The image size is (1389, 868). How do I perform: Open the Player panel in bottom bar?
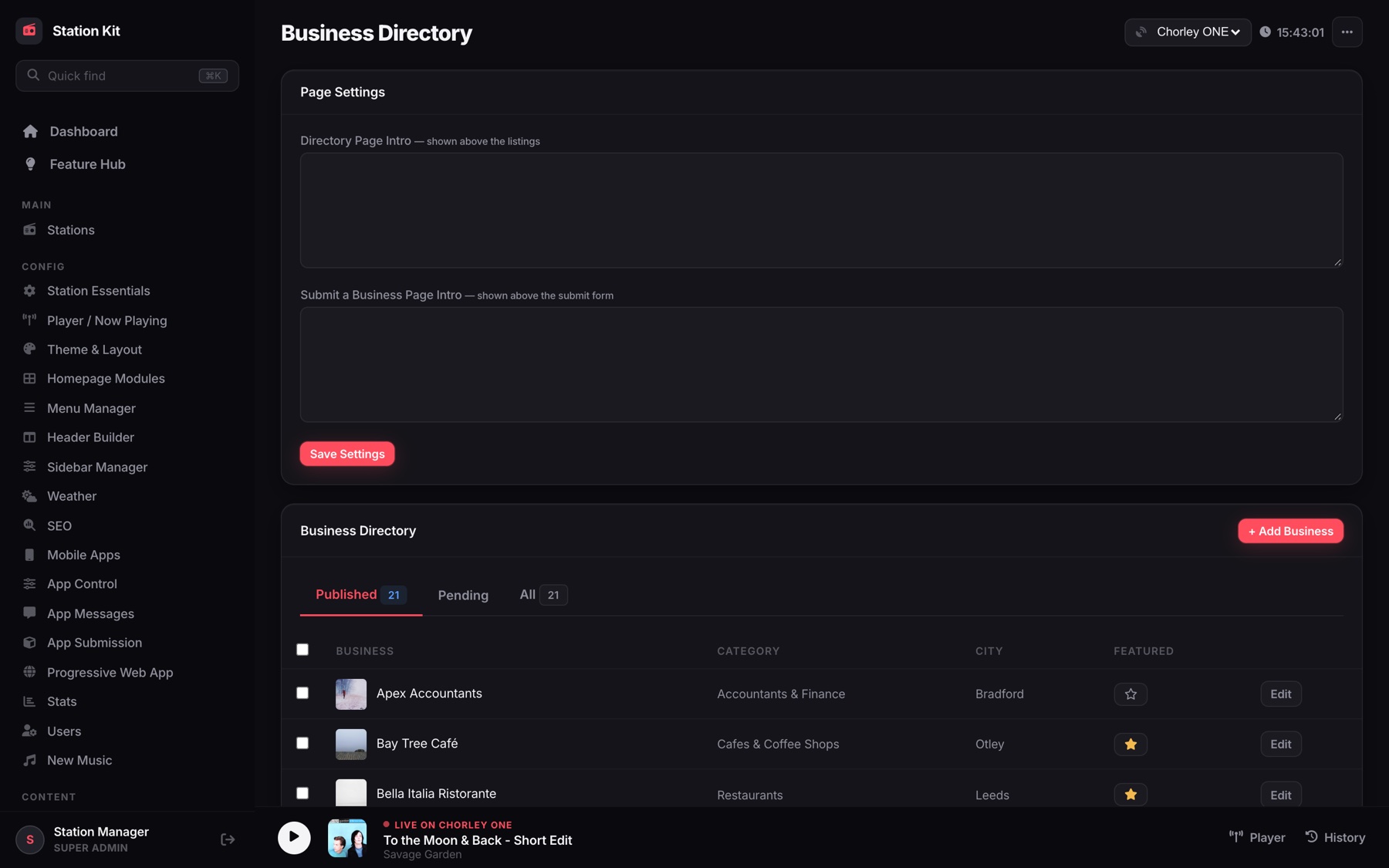pos(1257,837)
